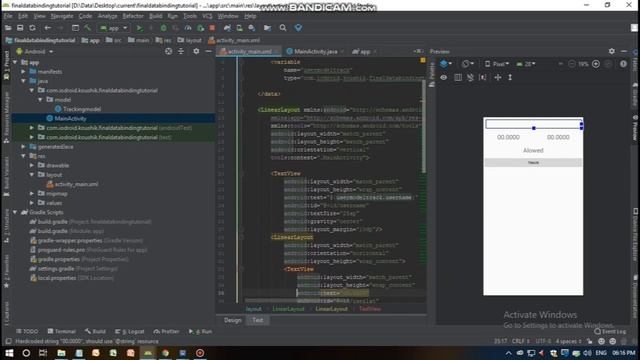Click the Track button in layout preview
The height and width of the screenshot is (360, 640).
[x=533, y=162]
